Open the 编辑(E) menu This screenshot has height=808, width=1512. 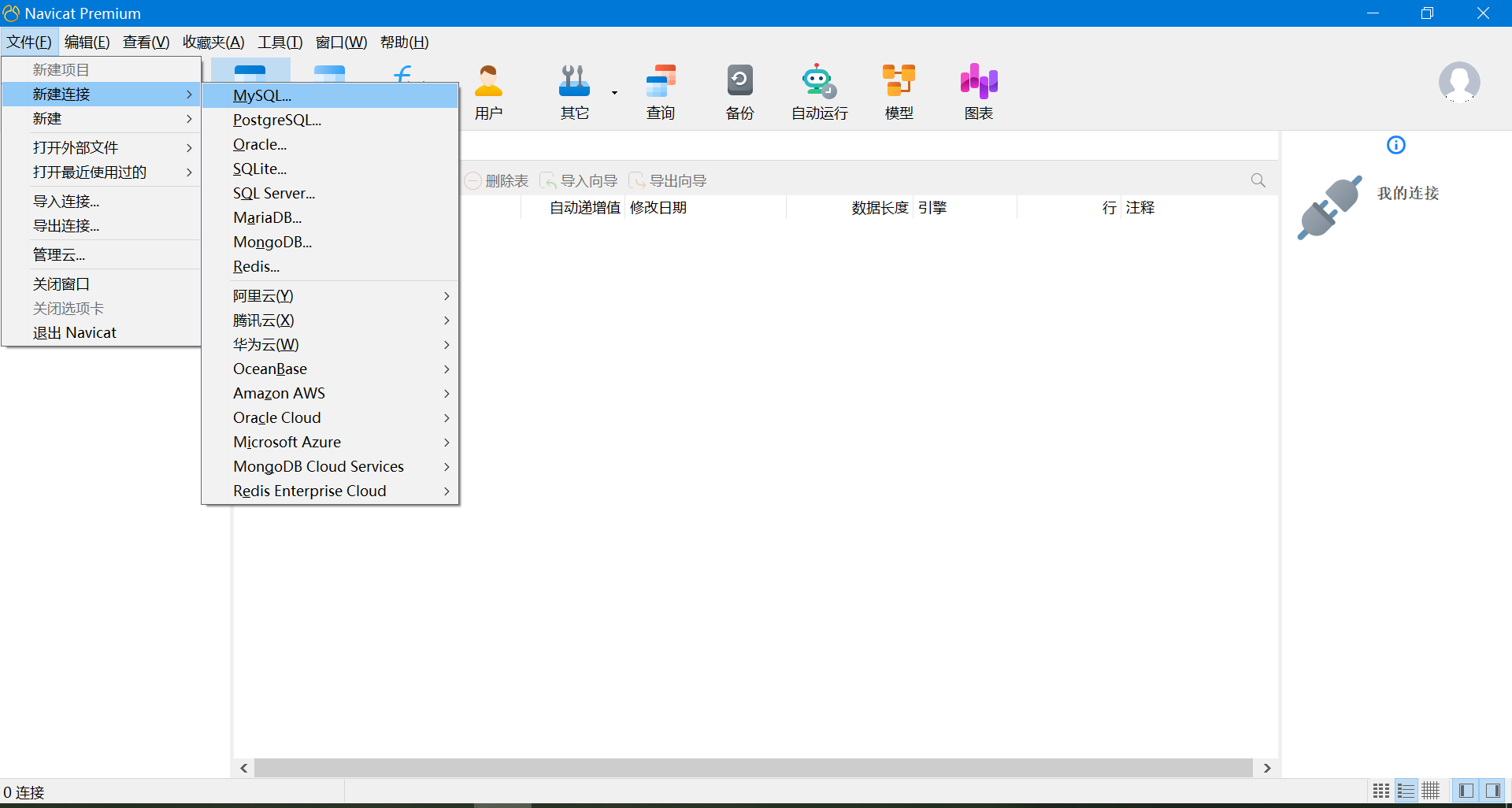(87, 43)
